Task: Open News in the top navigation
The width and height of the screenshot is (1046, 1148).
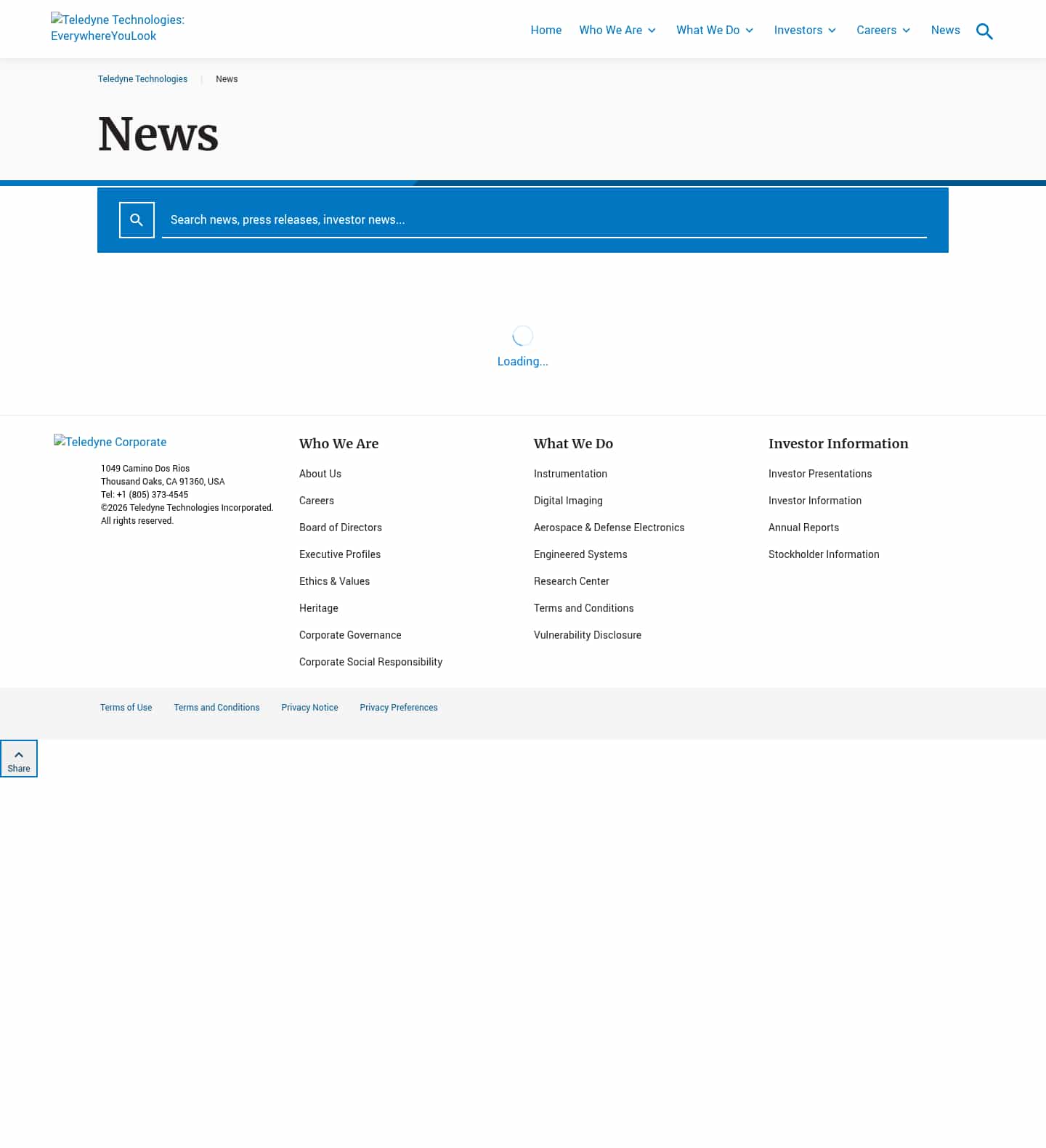Action: coord(945,30)
